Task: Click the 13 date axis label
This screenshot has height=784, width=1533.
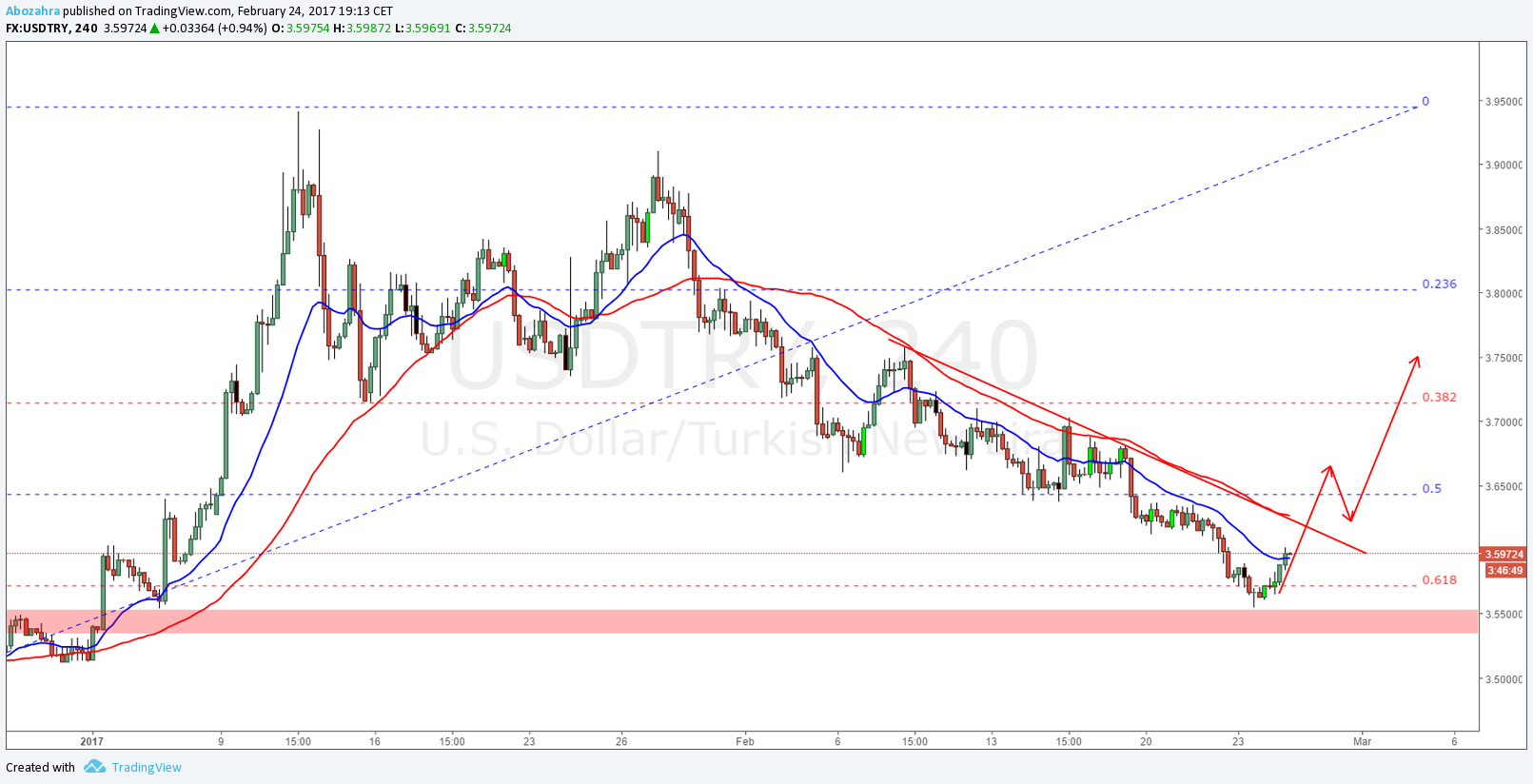Action: pos(992,742)
